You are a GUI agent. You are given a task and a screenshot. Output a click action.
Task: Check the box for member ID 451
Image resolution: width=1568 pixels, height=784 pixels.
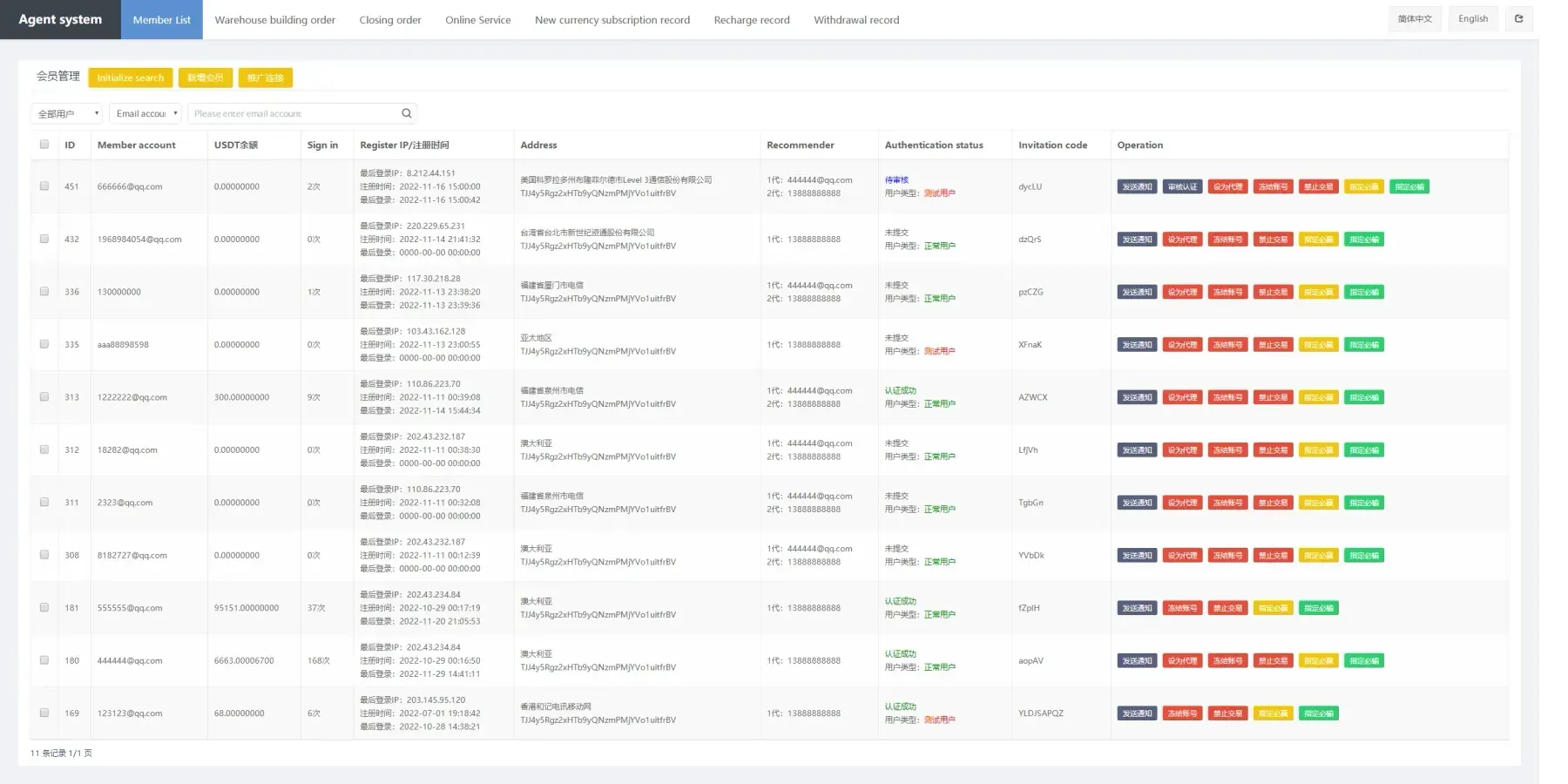[44, 186]
